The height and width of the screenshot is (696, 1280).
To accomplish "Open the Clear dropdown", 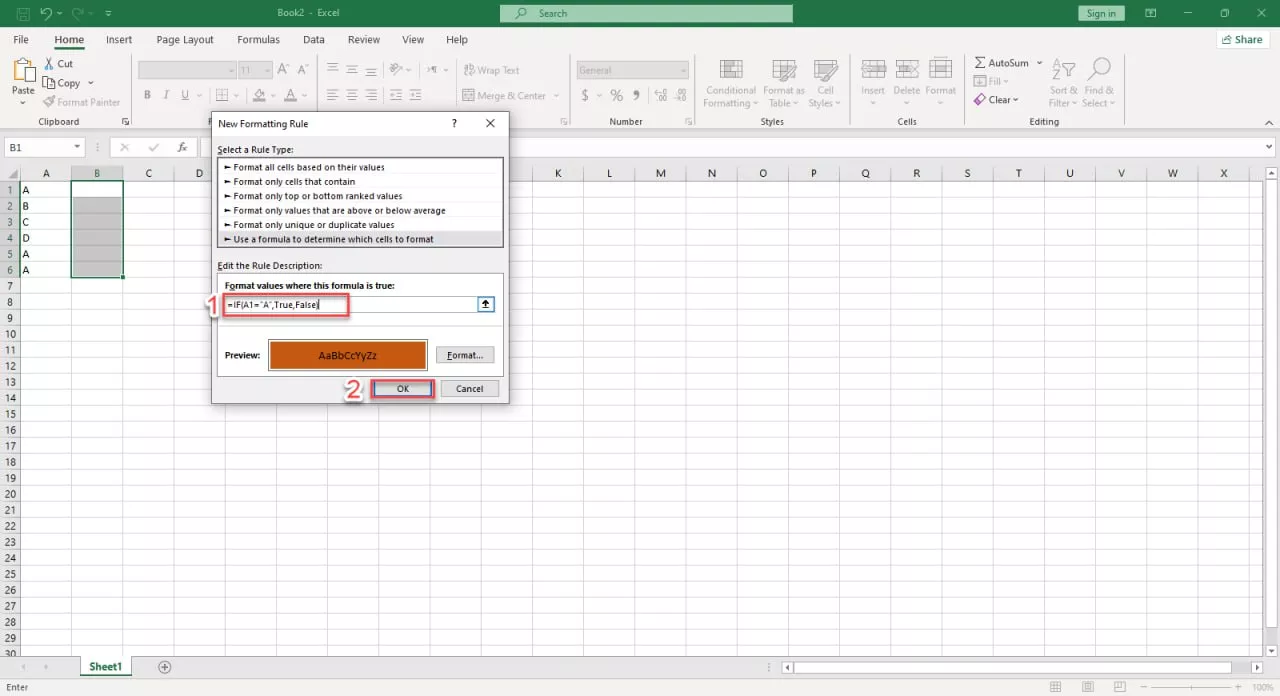I will pyautogui.click(x=996, y=100).
